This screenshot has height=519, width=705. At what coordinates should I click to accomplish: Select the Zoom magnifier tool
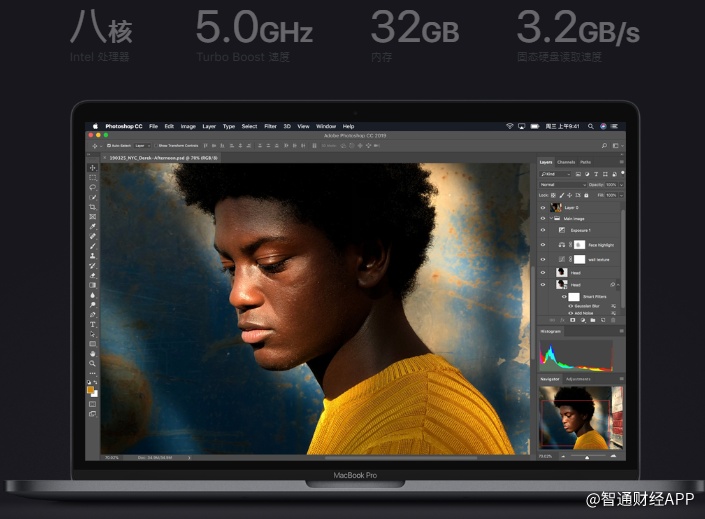pyautogui.click(x=93, y=363)
